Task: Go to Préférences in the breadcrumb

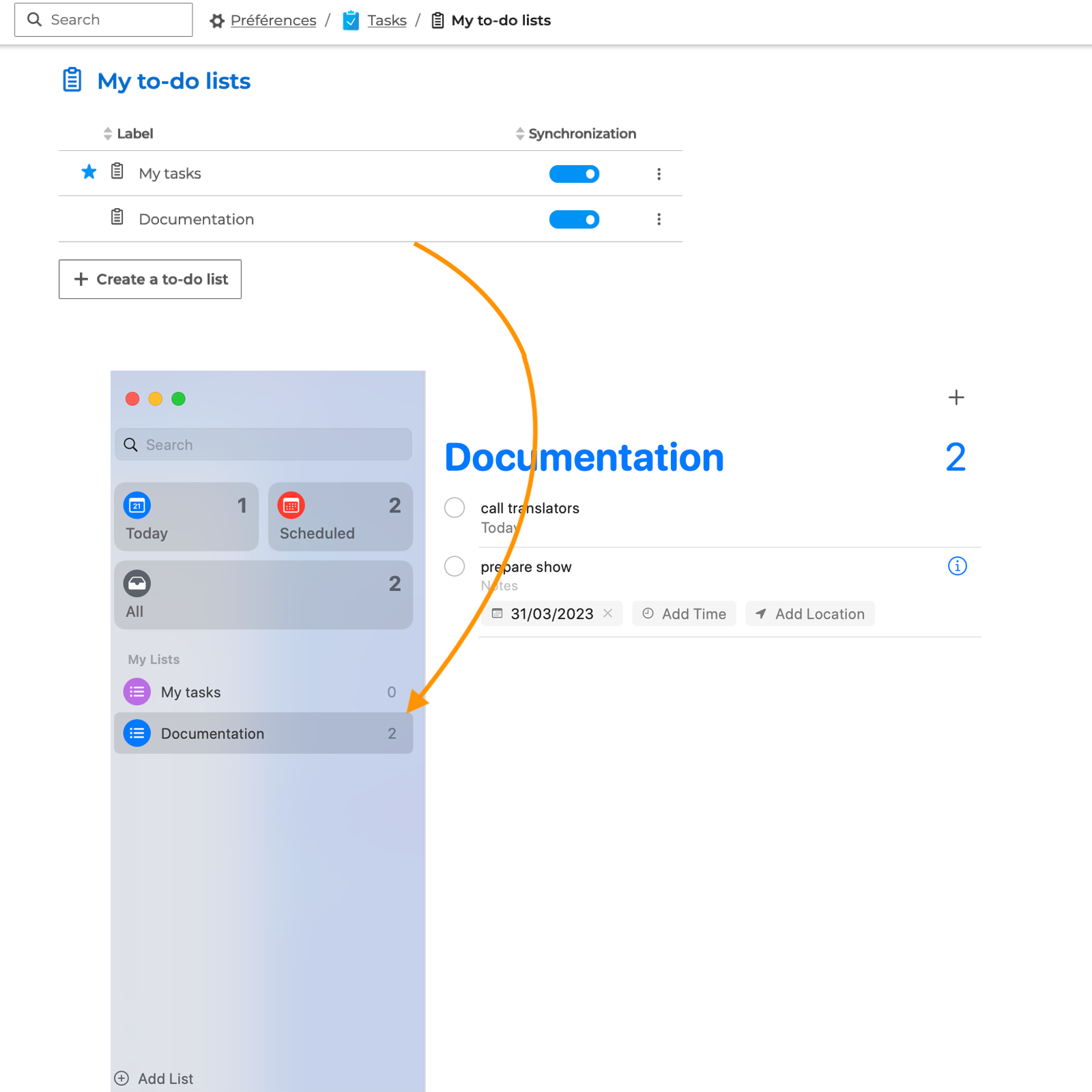Action: (273, 20)
